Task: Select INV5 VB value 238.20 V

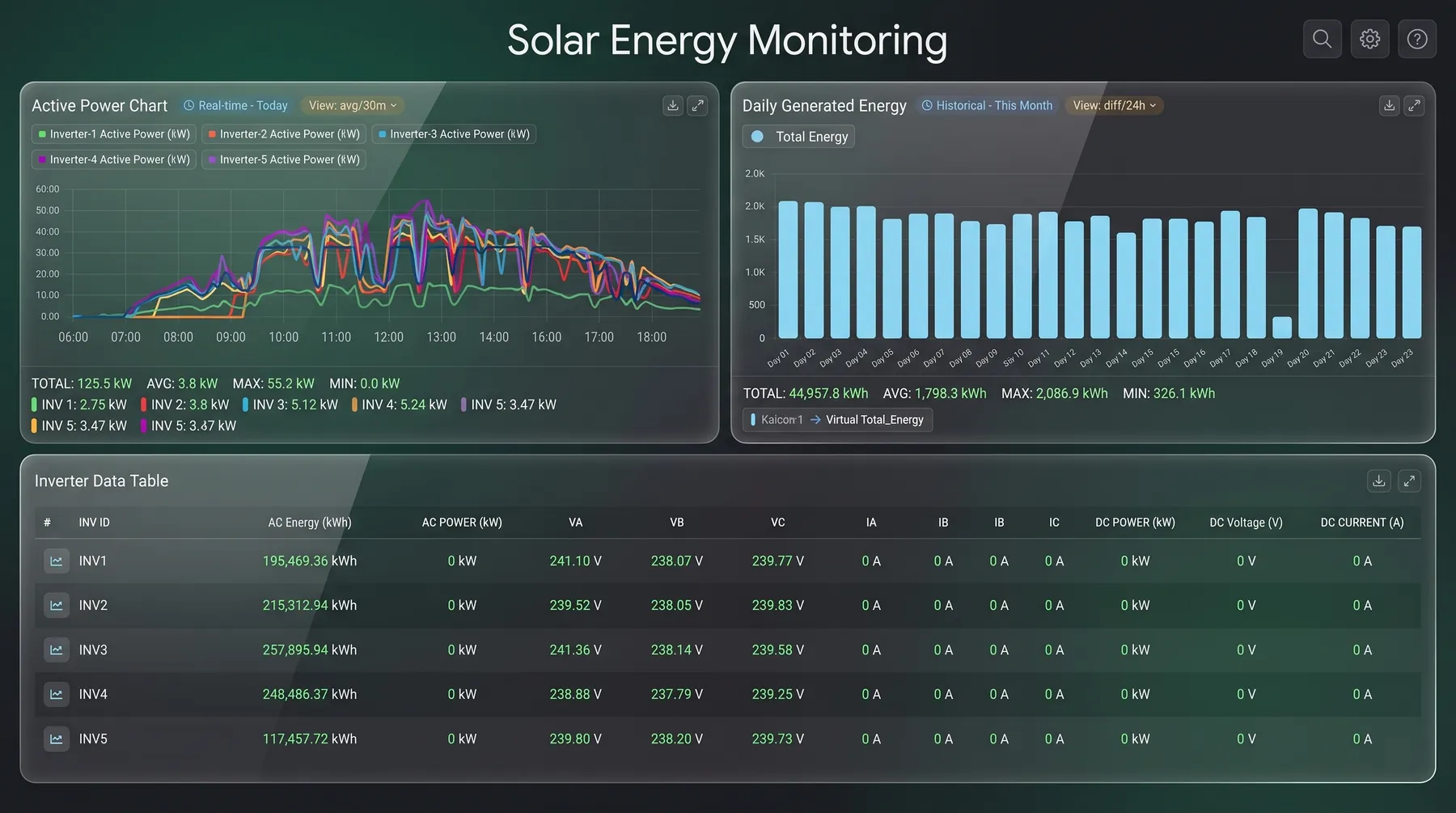Action: tap(677, 739)
